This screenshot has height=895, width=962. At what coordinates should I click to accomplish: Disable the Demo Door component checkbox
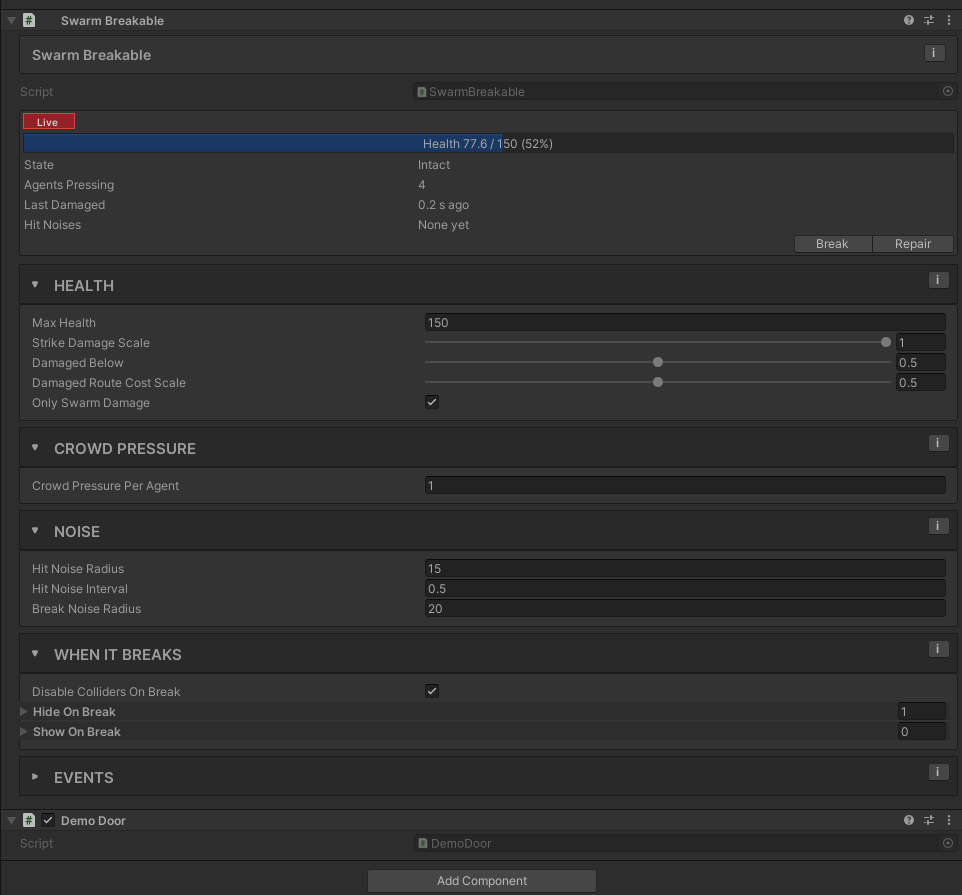pyautogui.click(x=48, y=820)
